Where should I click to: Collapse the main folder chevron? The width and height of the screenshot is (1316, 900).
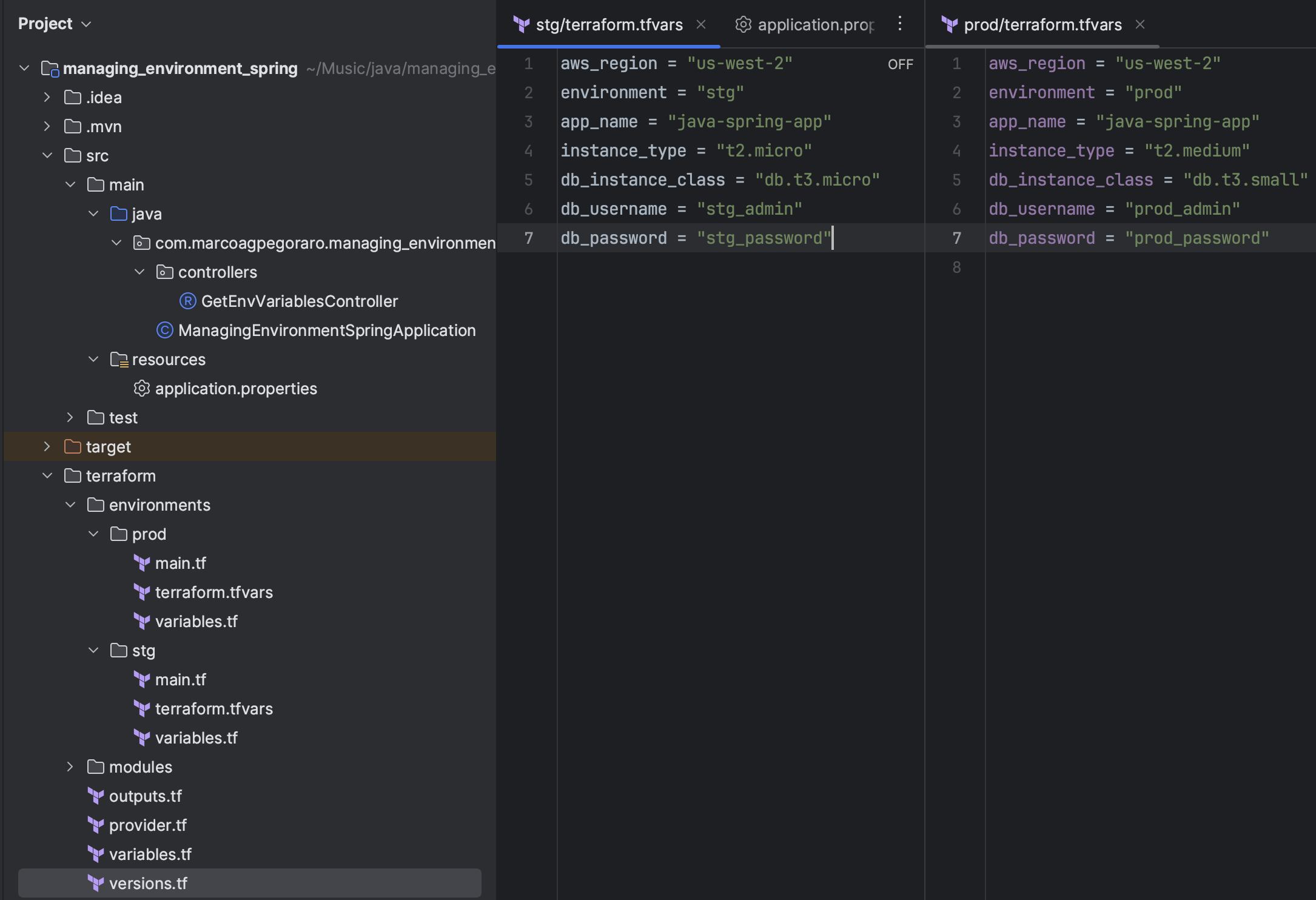(x=70, y=184)
